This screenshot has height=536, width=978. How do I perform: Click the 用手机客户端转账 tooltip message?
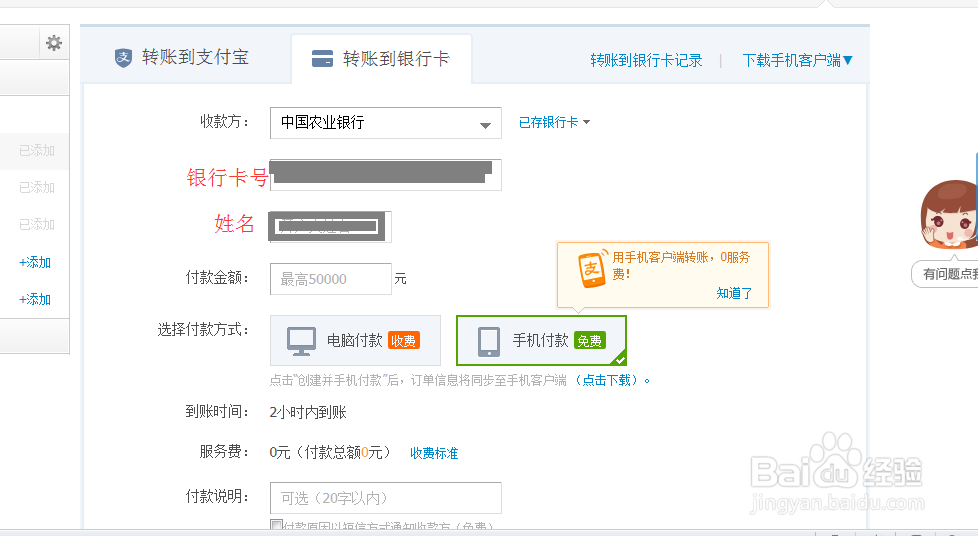coord(681,265)
